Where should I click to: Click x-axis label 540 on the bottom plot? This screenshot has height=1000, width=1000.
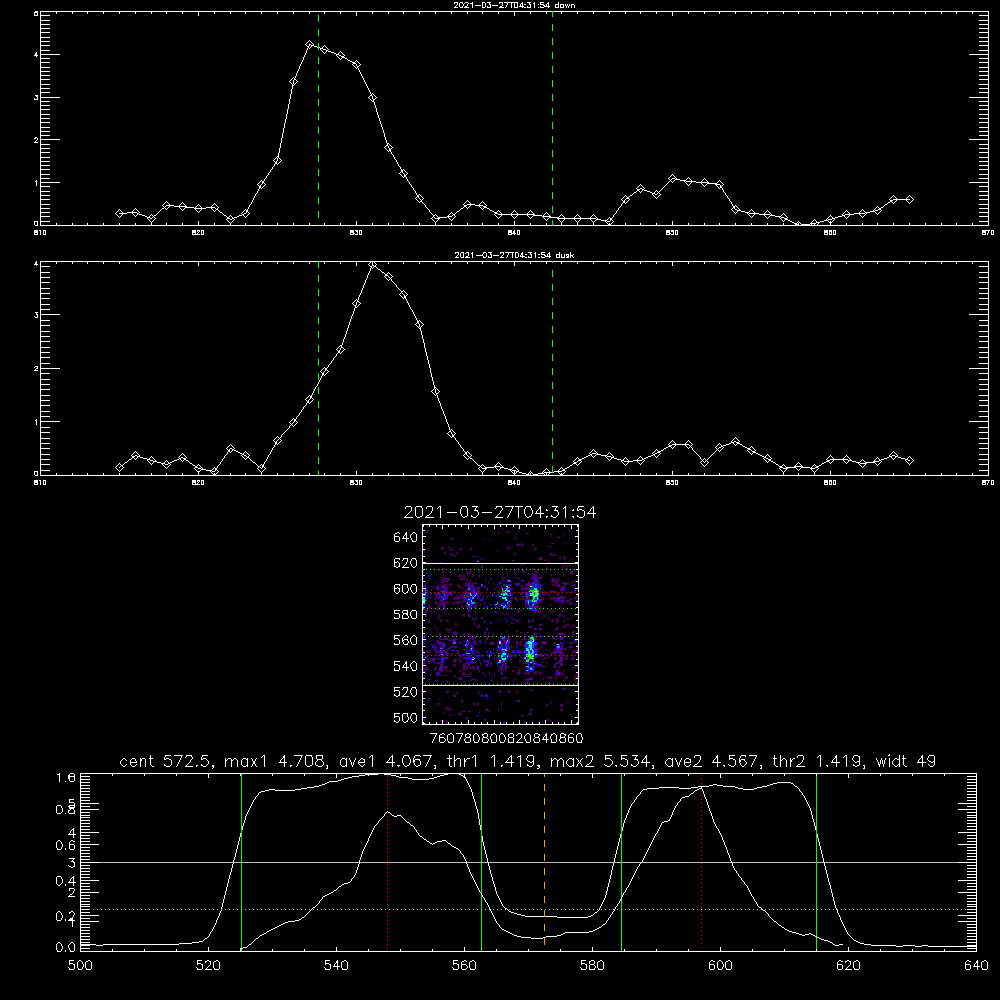[x=336, y=966]
